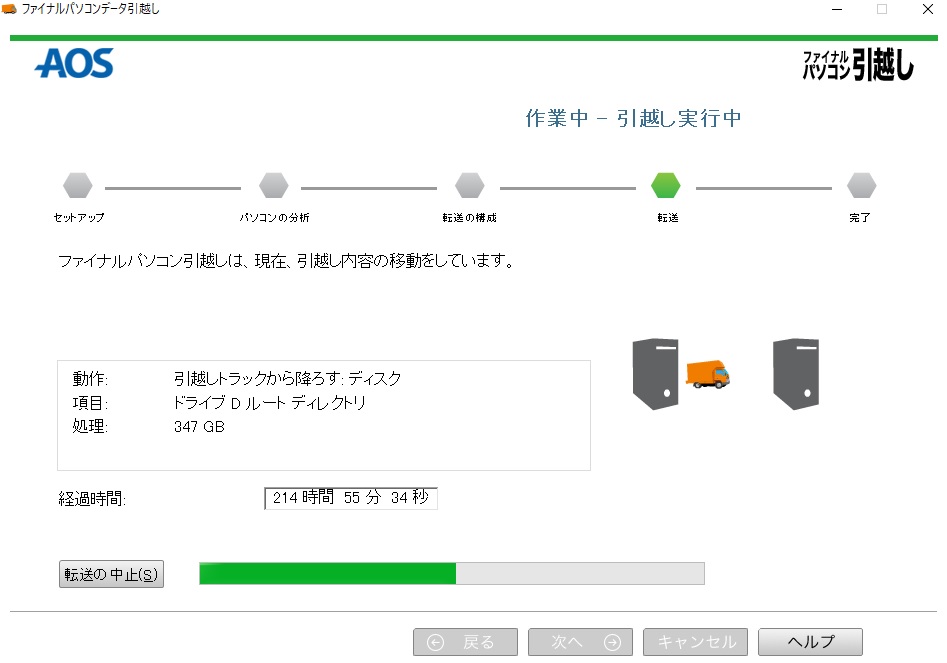947x663 pixels.
Task: Click the truck icon in title bar
Action: coord(9,9)
